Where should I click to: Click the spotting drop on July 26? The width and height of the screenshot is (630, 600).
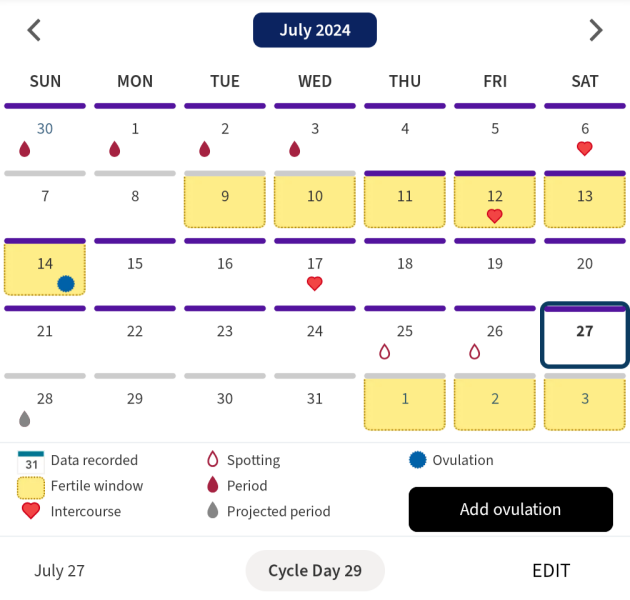pyautogui.click(x=474, y=352)
